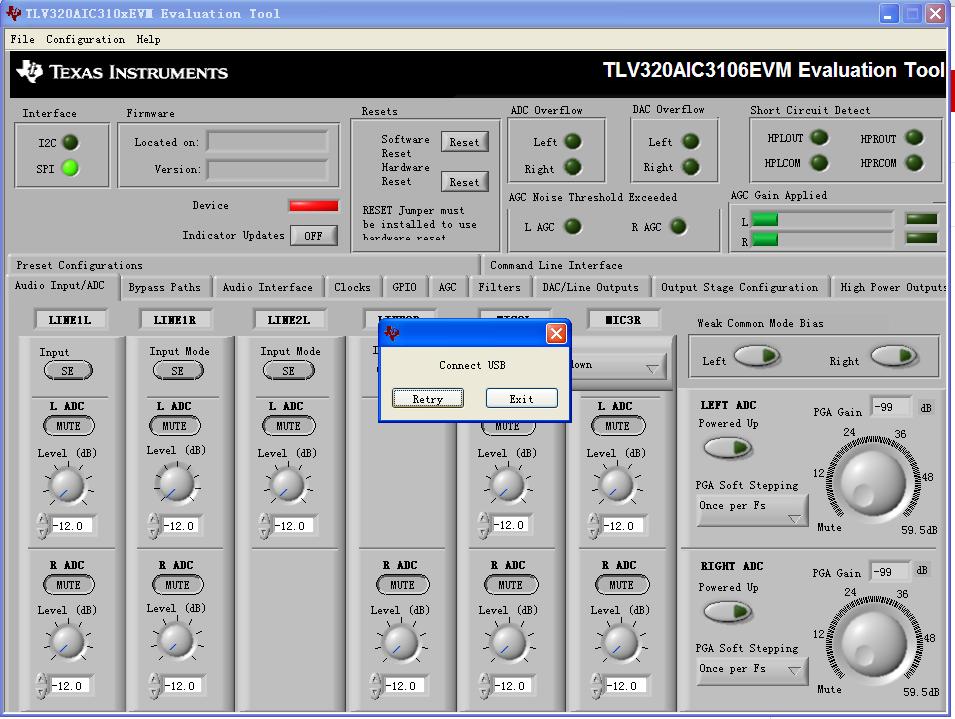Switch to the Clocks tab
Image resolution: width=955 pixels, height=719 pixels.
coord(352,287)
